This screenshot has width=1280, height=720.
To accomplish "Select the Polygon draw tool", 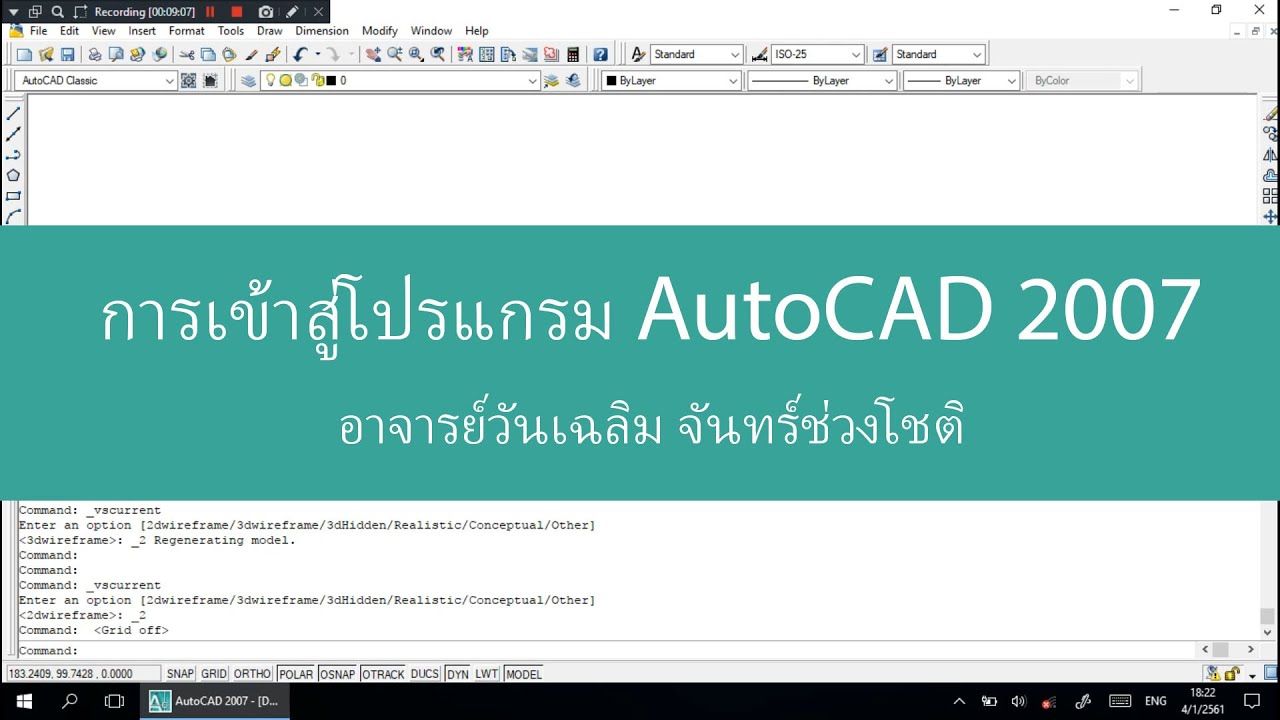I will click(x=14, y=176).
